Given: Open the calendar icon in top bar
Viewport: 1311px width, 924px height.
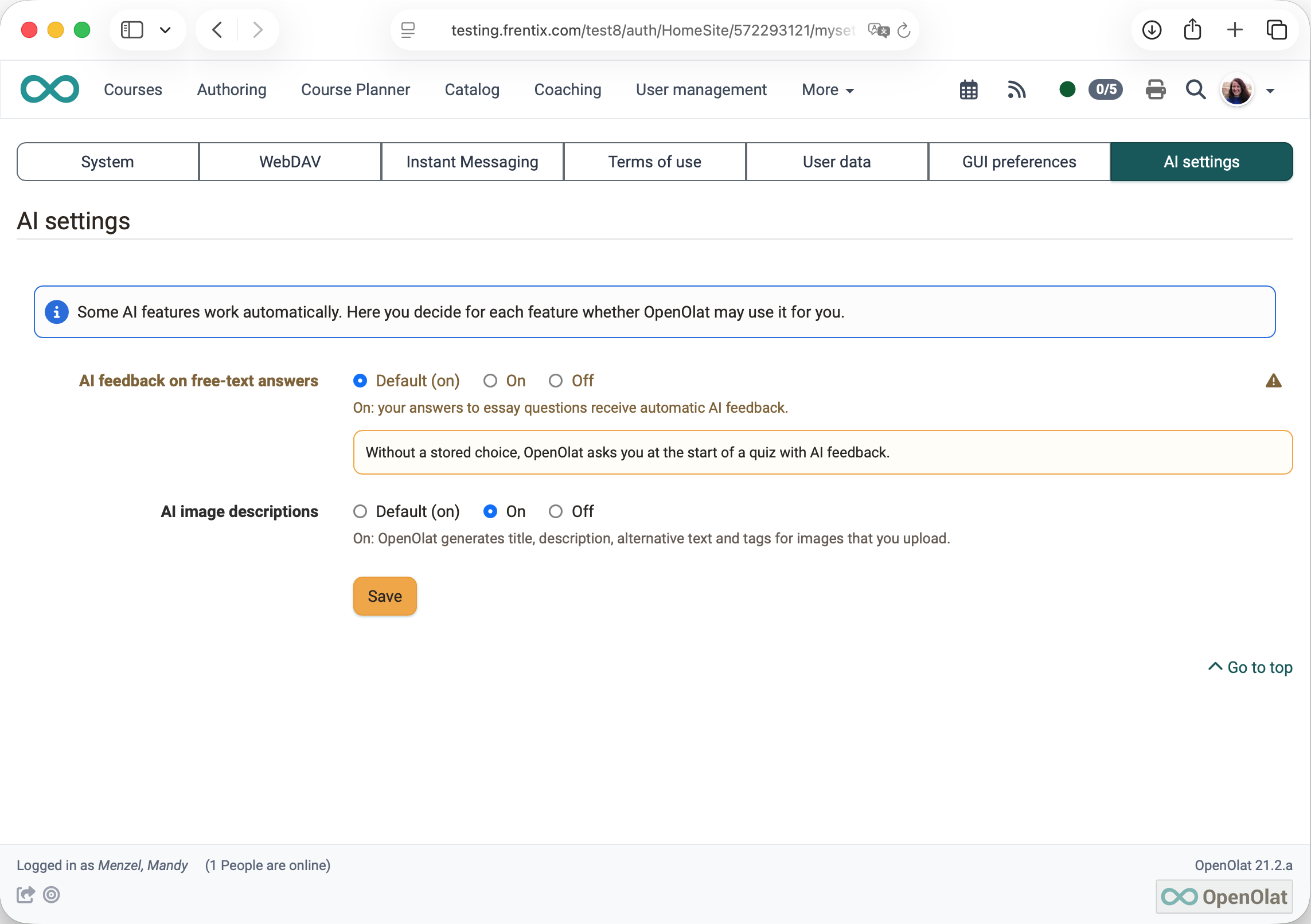Looking at the screenshot, I should pos(969,90).
